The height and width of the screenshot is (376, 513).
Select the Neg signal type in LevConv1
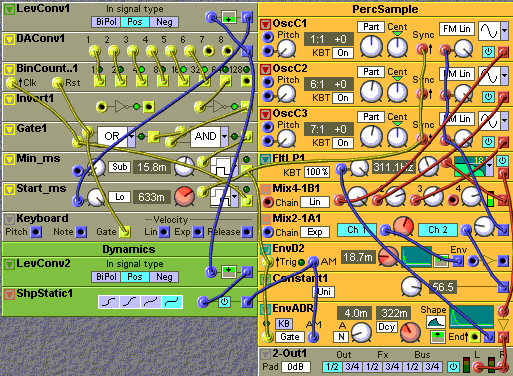pos(164,22)
